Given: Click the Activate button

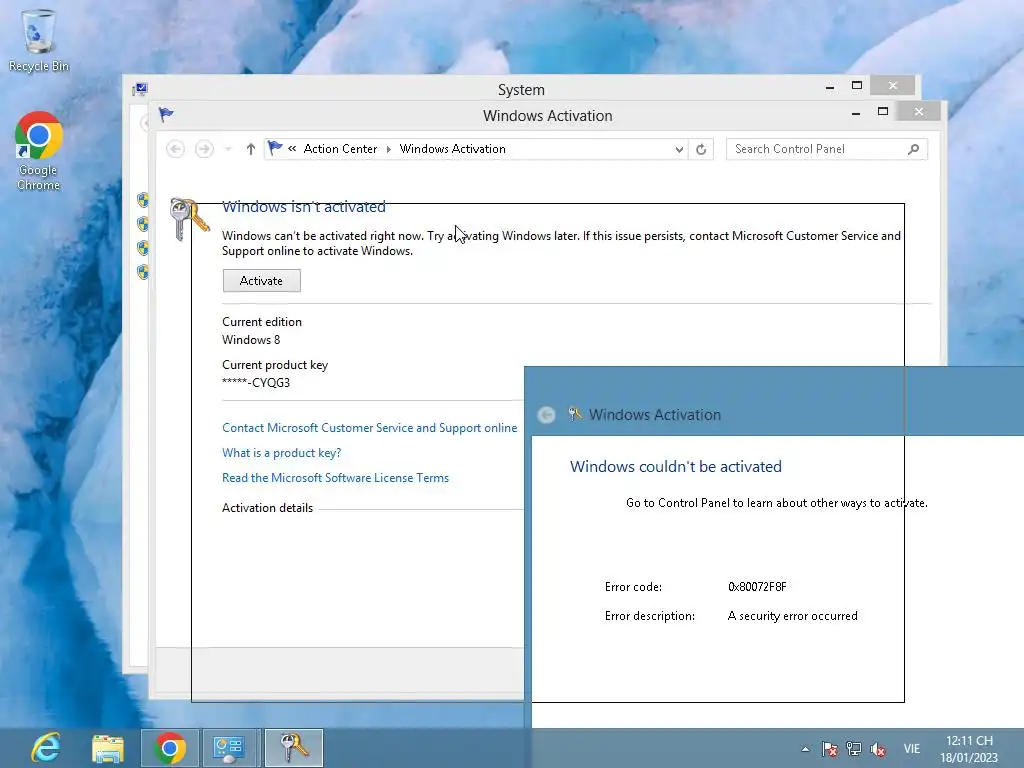Looking at the screenshot, I should pyautogui.click(x=261, y=281).
